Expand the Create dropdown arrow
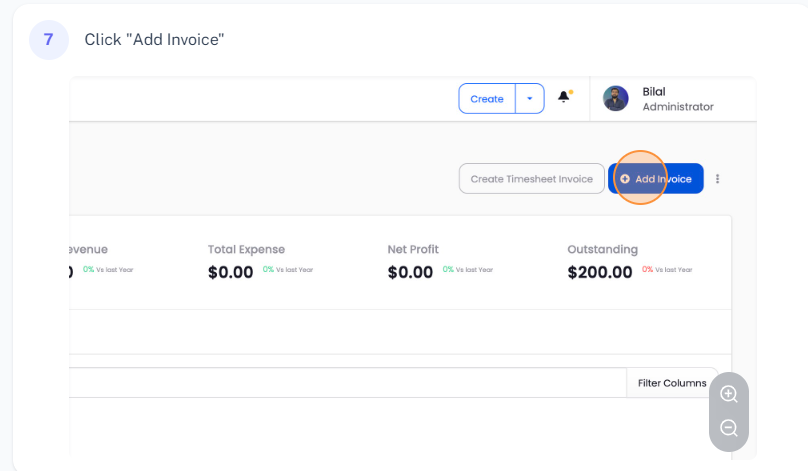The height and width of the screenshot is (471, 808). 530,99
